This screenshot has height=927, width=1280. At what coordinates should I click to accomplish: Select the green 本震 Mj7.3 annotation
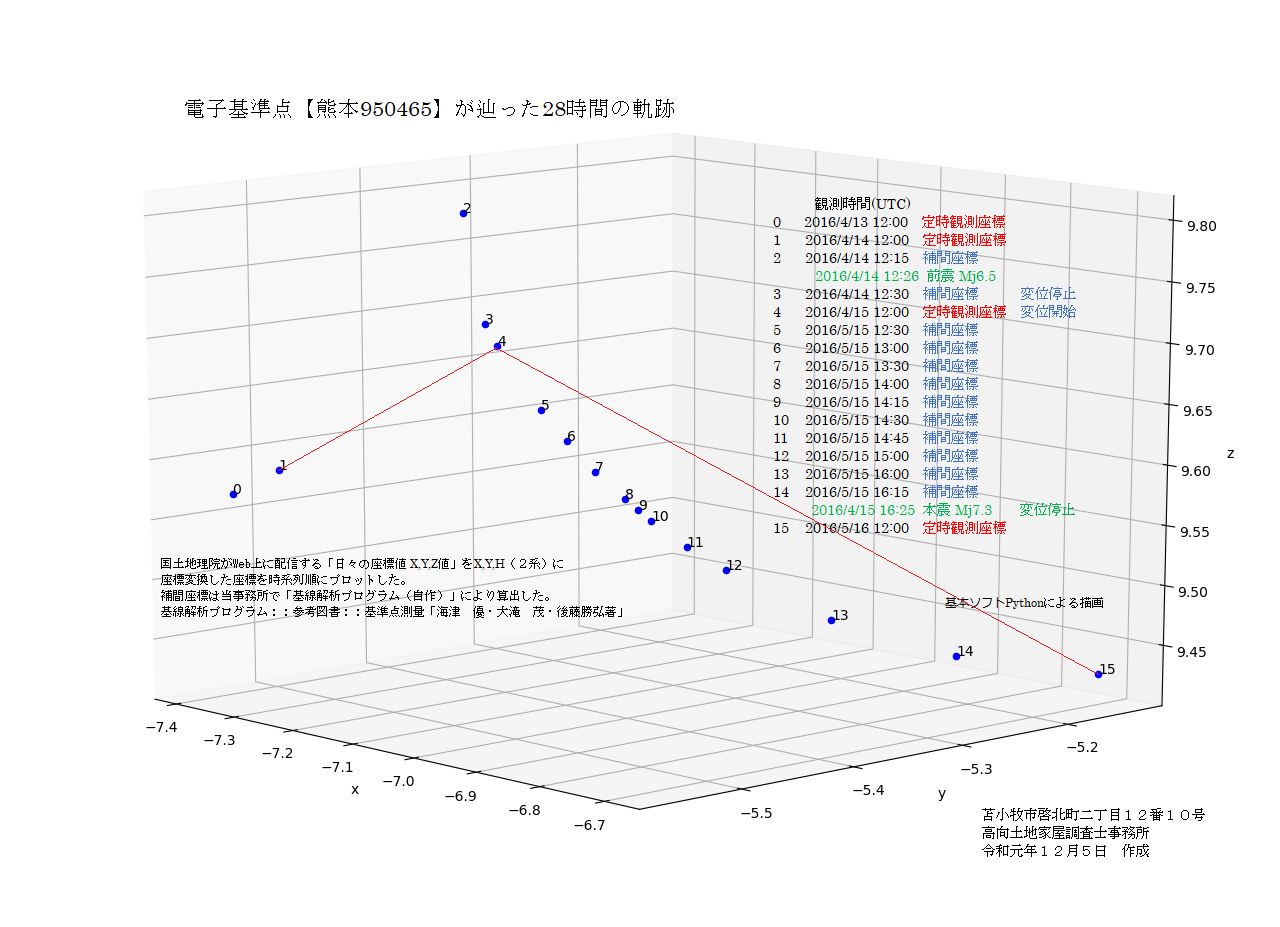956,510
